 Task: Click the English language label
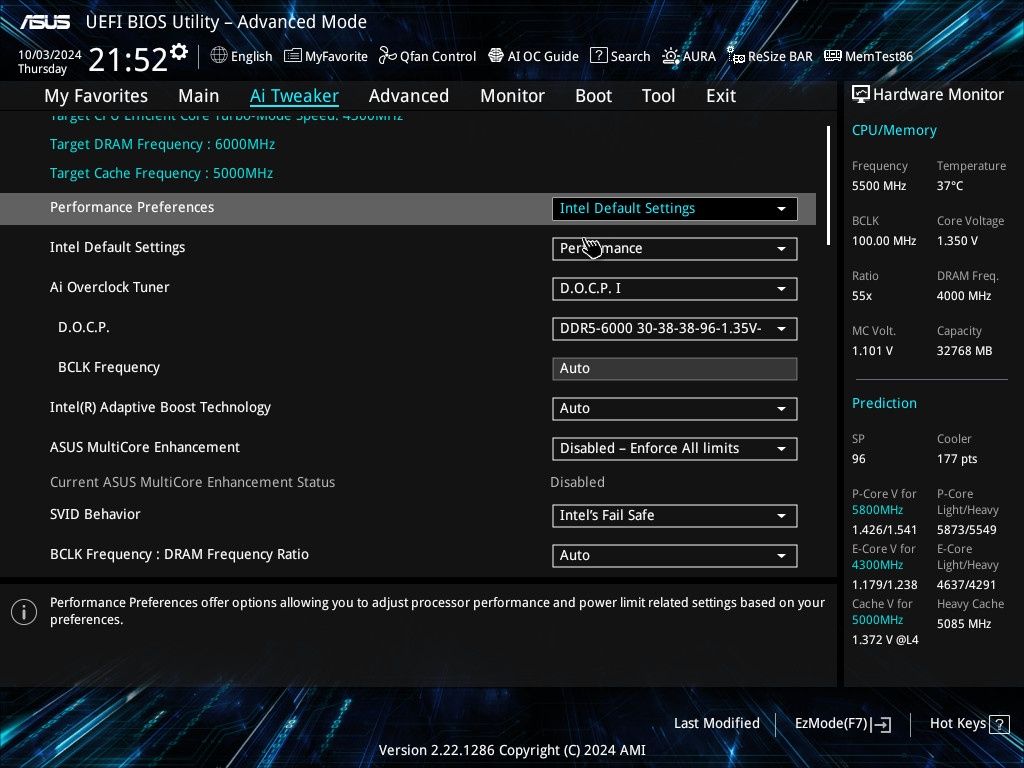(251, 57)
